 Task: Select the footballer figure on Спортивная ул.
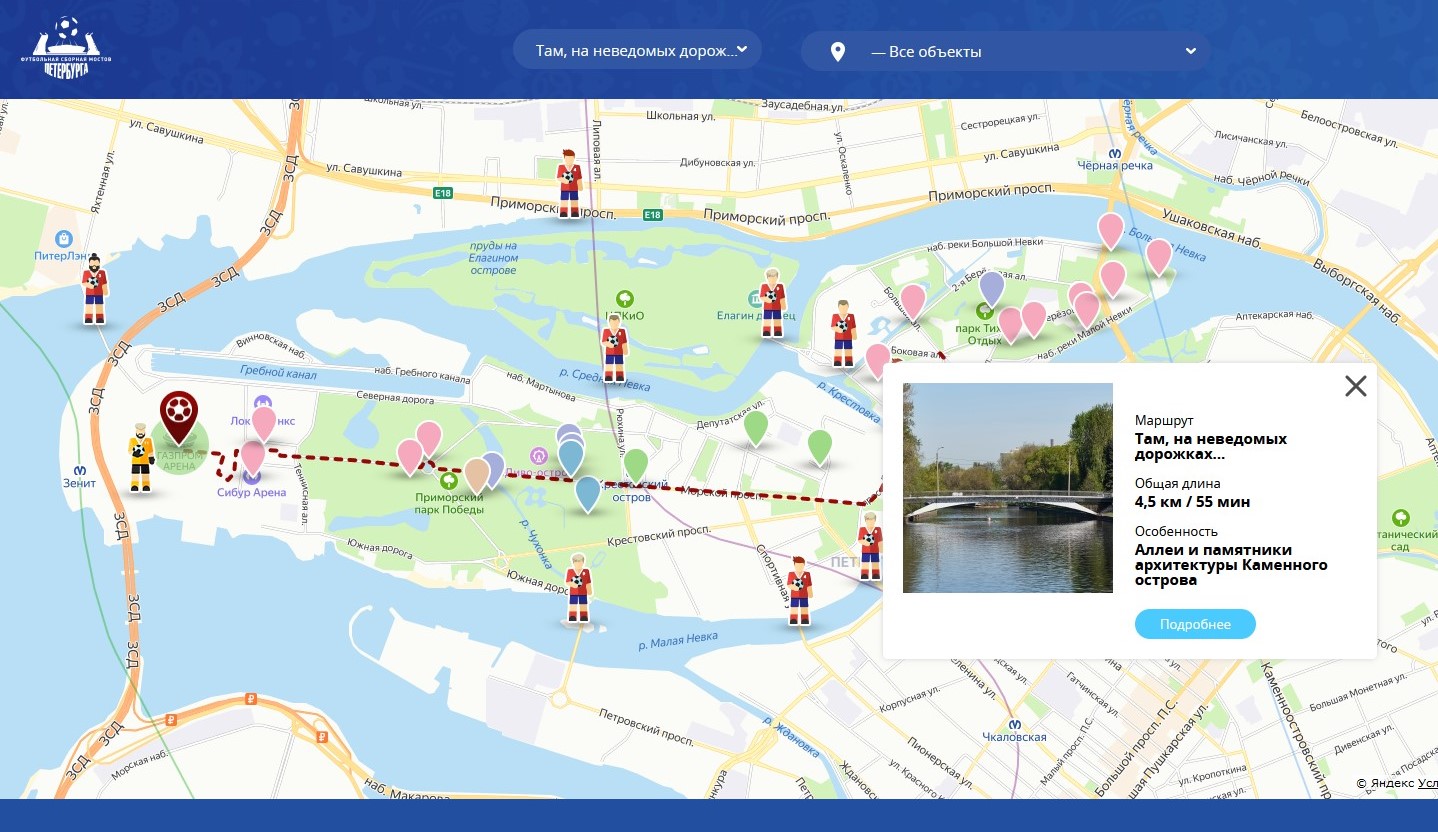pos(798,590)
